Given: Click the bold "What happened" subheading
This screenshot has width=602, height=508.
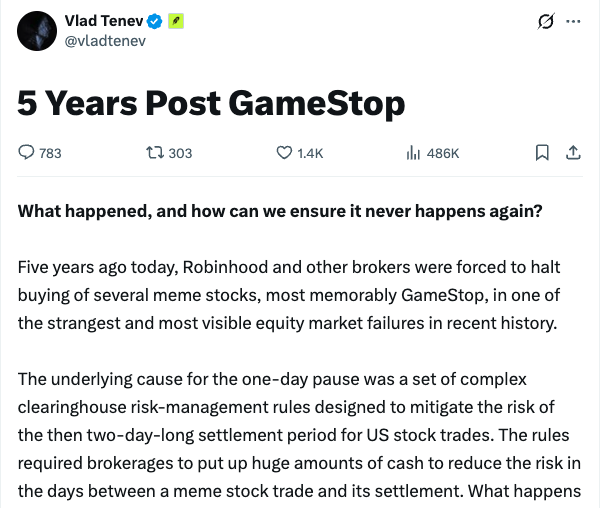Looking at the screenshot, I should point(278,212).
